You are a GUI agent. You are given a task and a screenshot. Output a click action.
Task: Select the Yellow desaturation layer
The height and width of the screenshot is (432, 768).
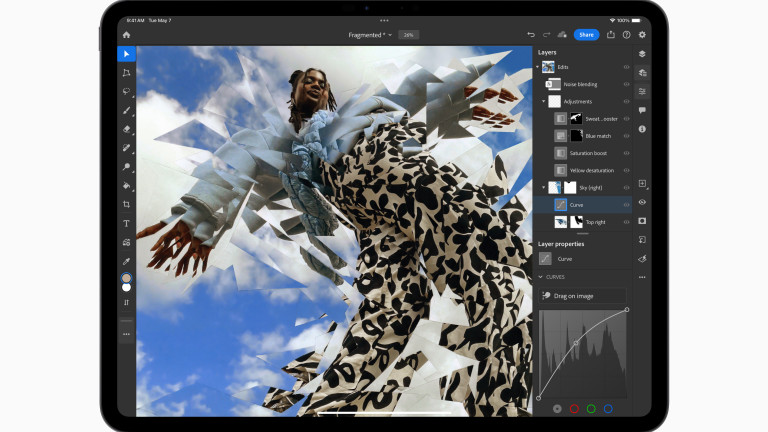point(592,170)
